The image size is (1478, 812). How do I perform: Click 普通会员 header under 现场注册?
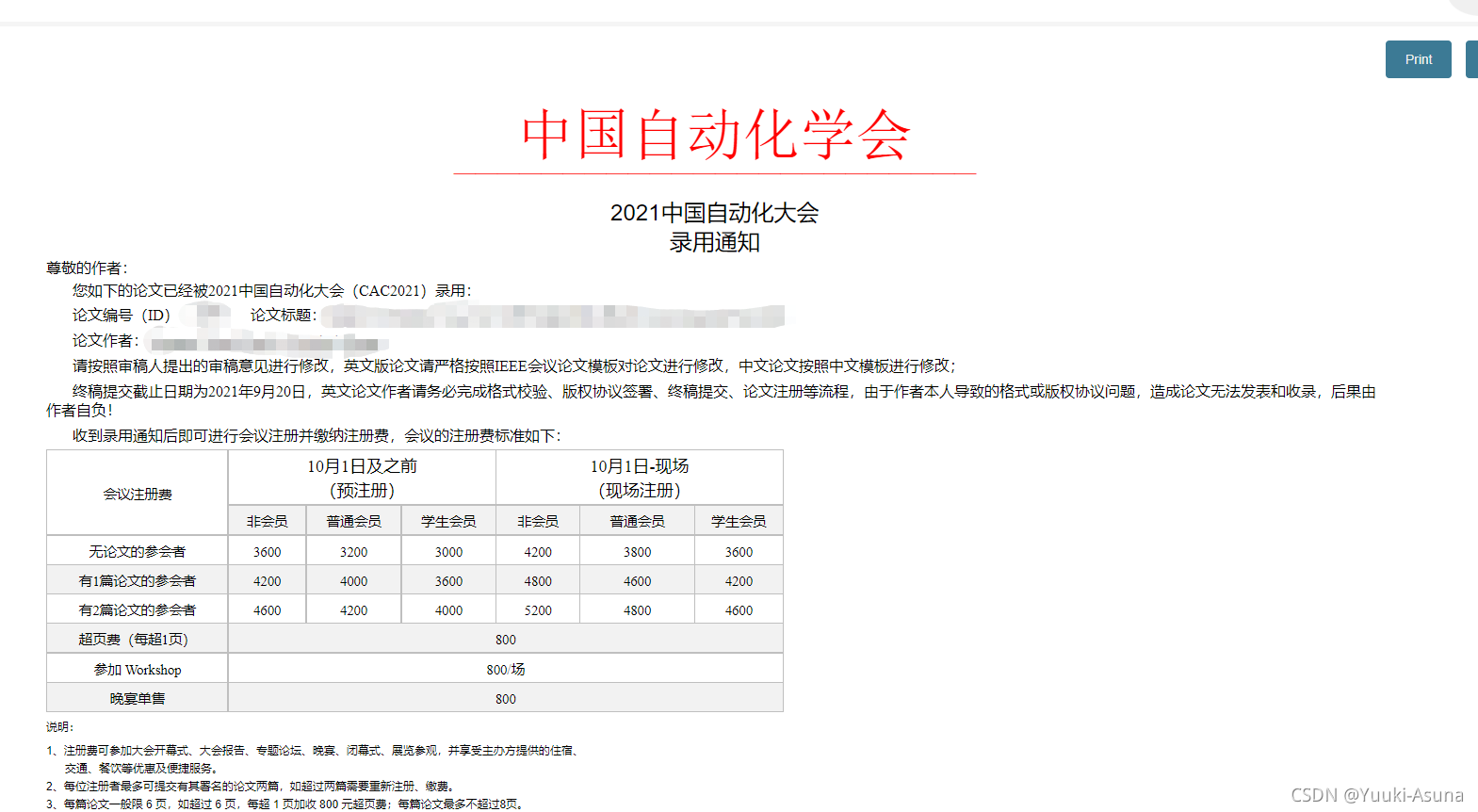[638, 521]
